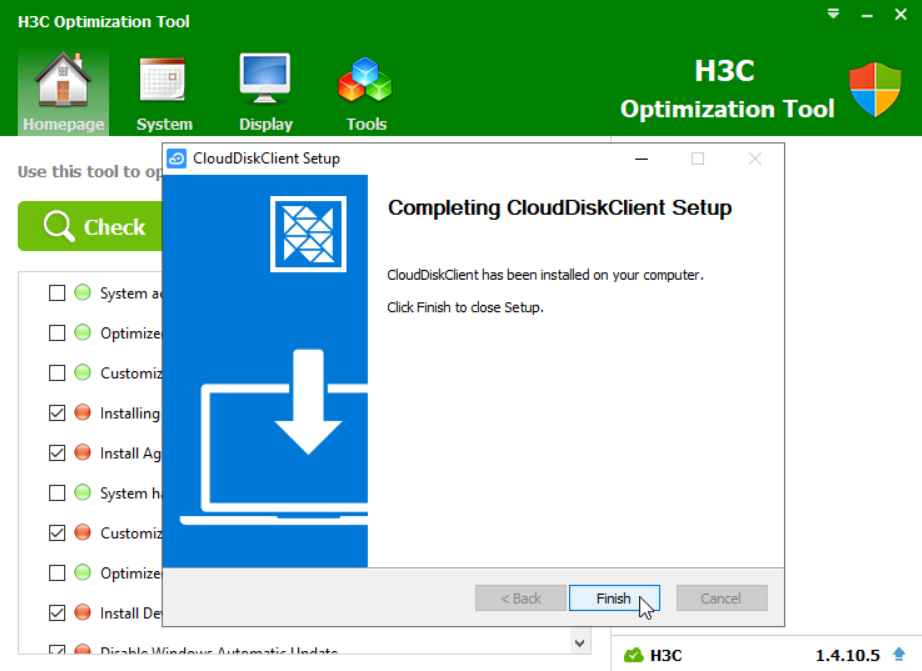
Task: Click the CloudDiskClient Setup title icon
Action: point(176,158)
